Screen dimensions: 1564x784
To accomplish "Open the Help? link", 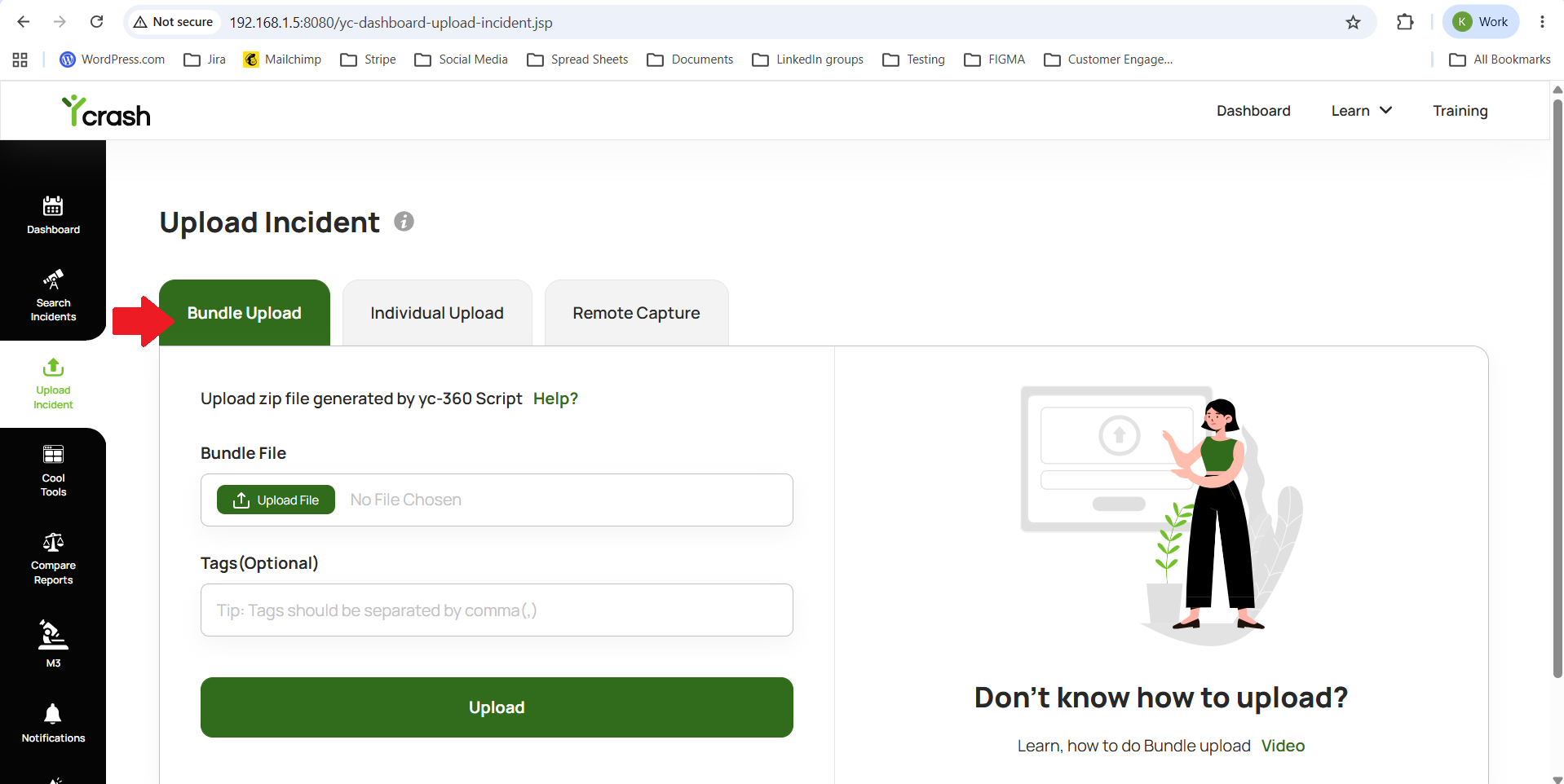I will (555, 399).
